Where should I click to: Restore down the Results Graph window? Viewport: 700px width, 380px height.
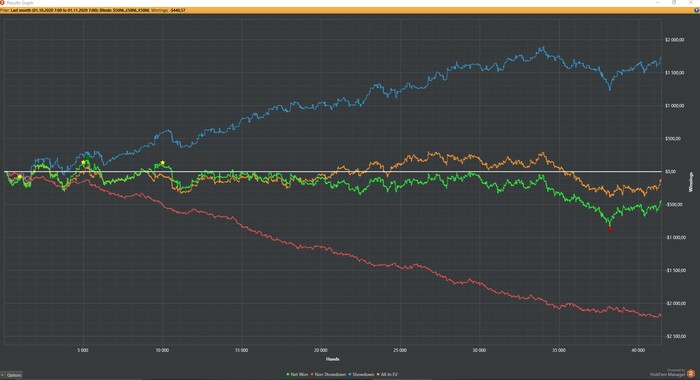click(674, 3)
